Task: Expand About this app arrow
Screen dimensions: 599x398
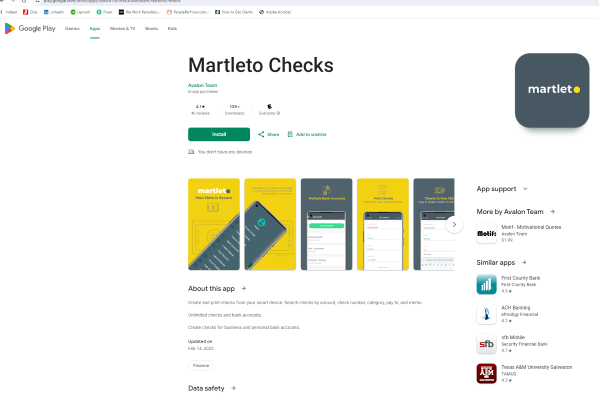Action: pos(243,289)
